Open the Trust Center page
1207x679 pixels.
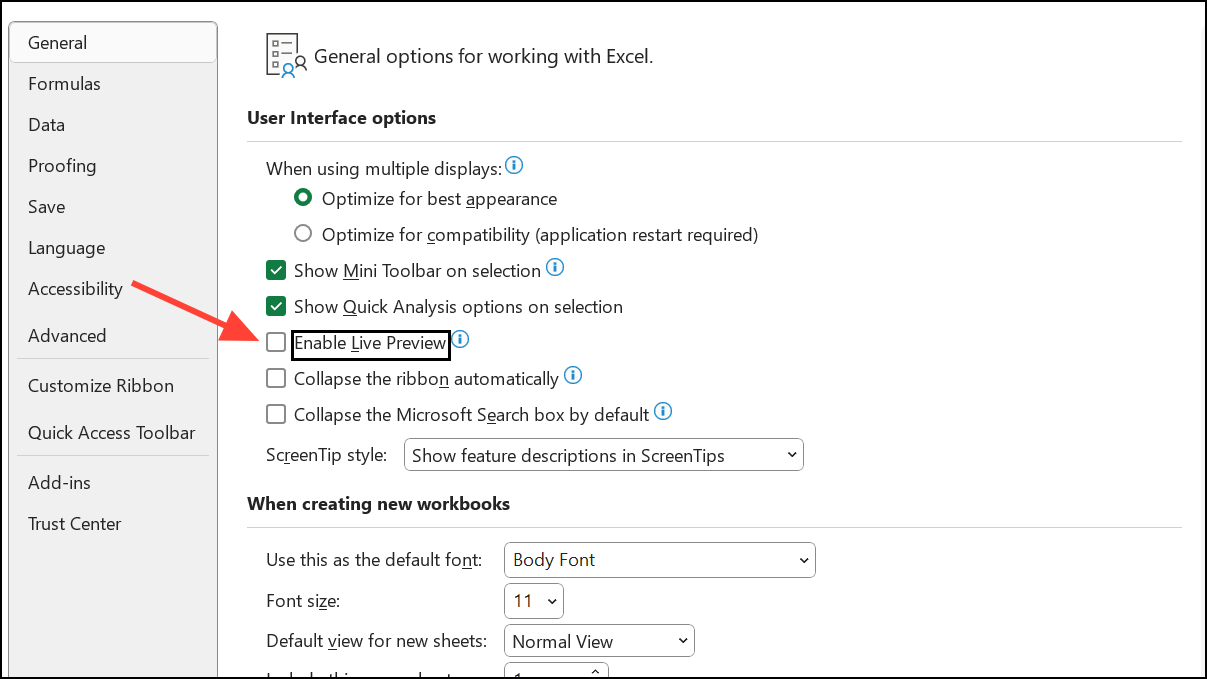pyautogui.click(x=74, y=523)
